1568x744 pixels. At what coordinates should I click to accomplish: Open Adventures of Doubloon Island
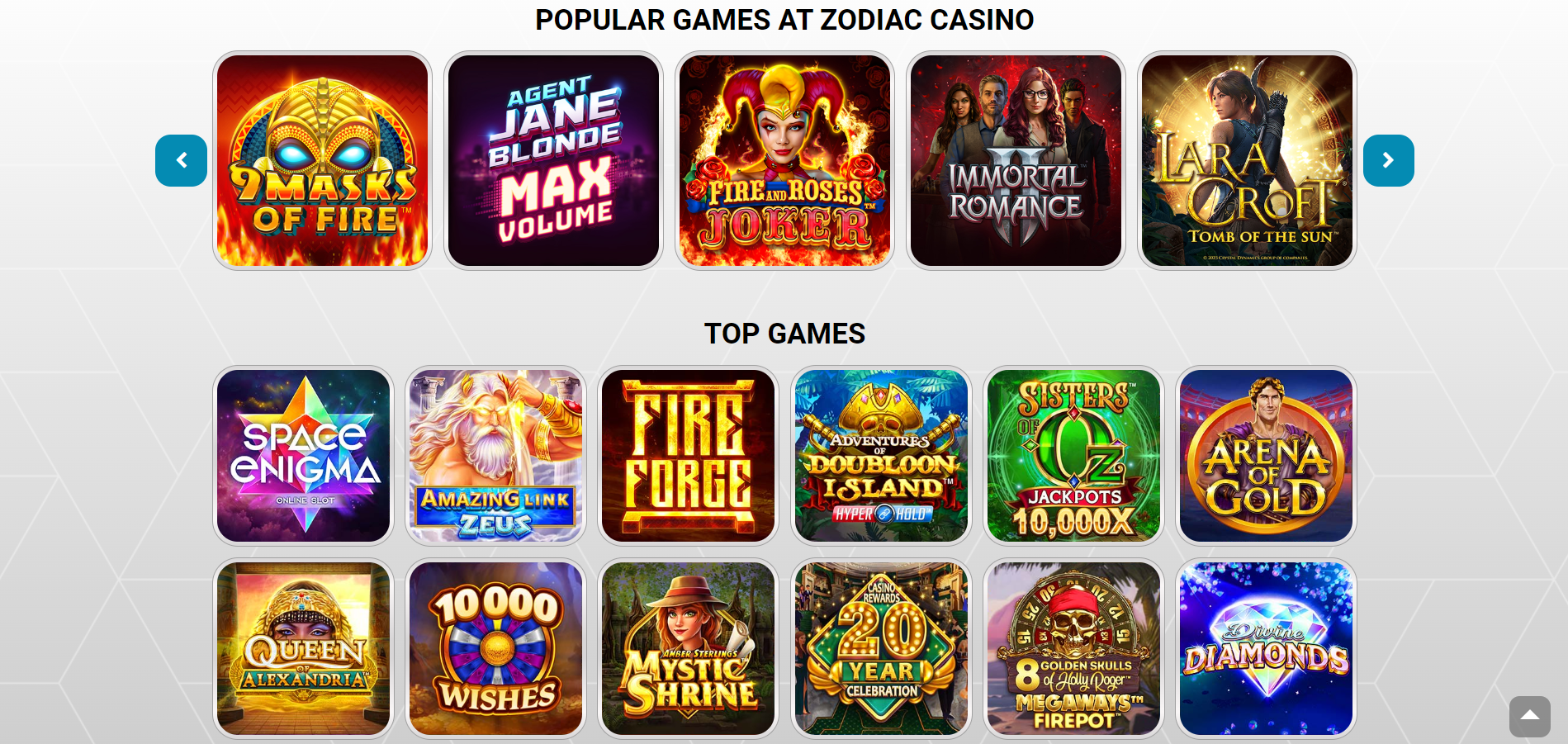(881, 456)
